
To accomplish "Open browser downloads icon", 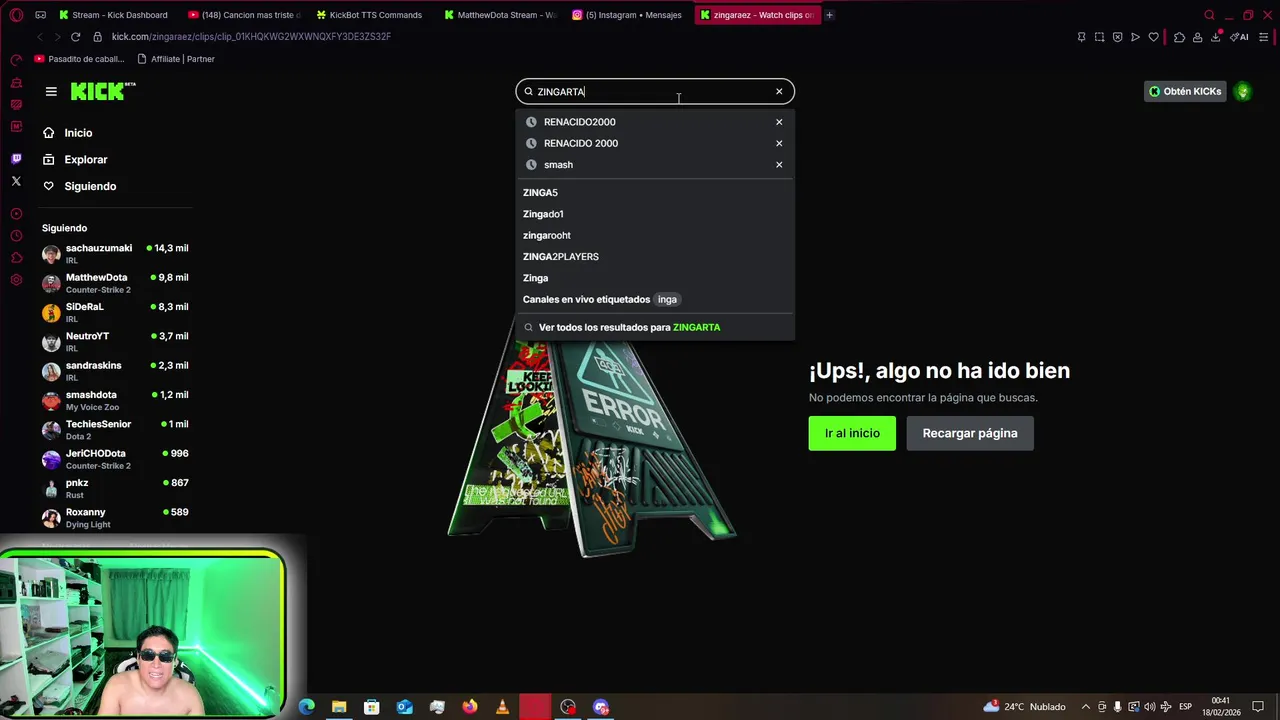I will (1216, 37).
